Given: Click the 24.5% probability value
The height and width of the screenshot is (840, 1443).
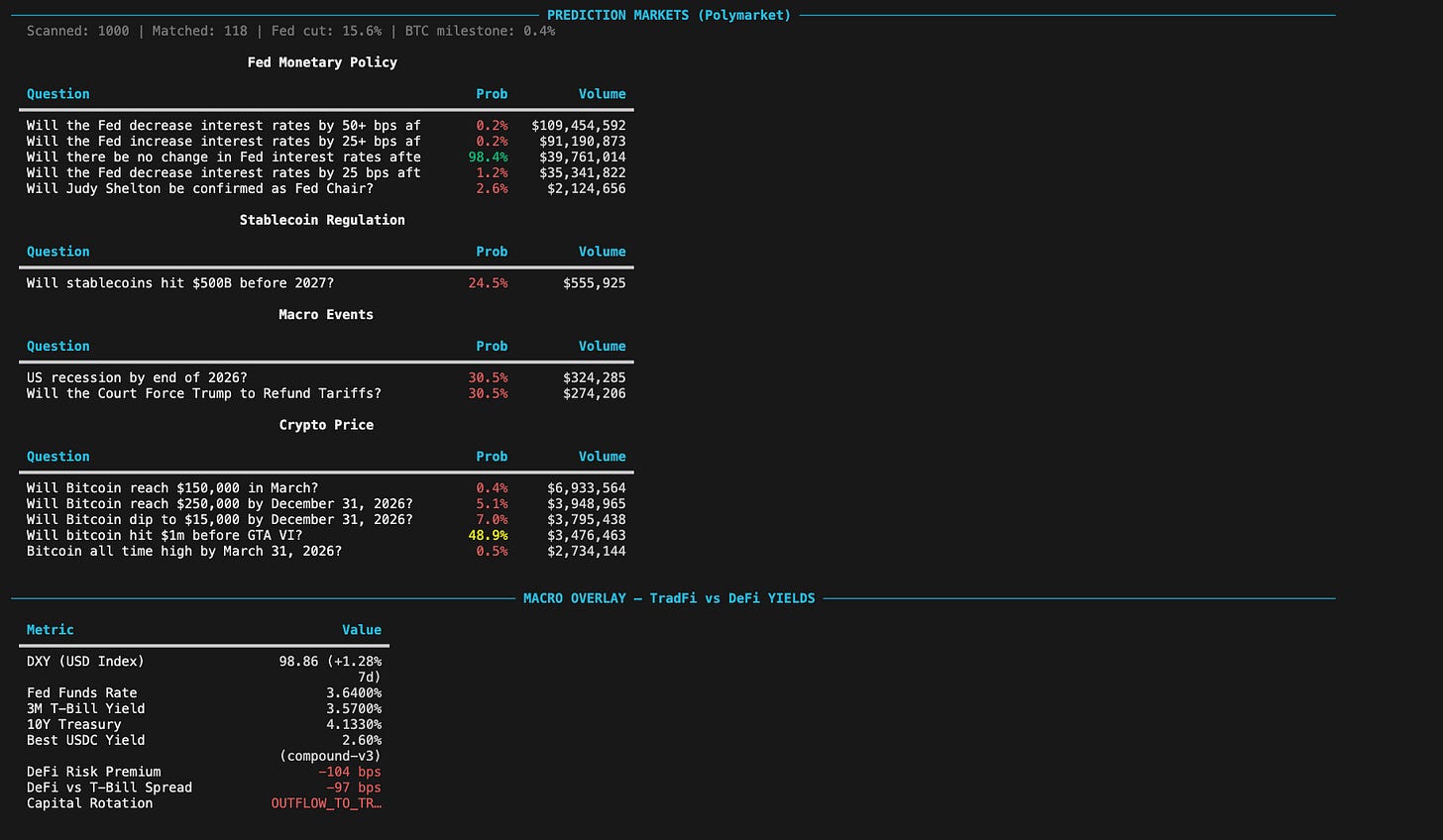Looking at the screenshot, I should coord(488,283).
